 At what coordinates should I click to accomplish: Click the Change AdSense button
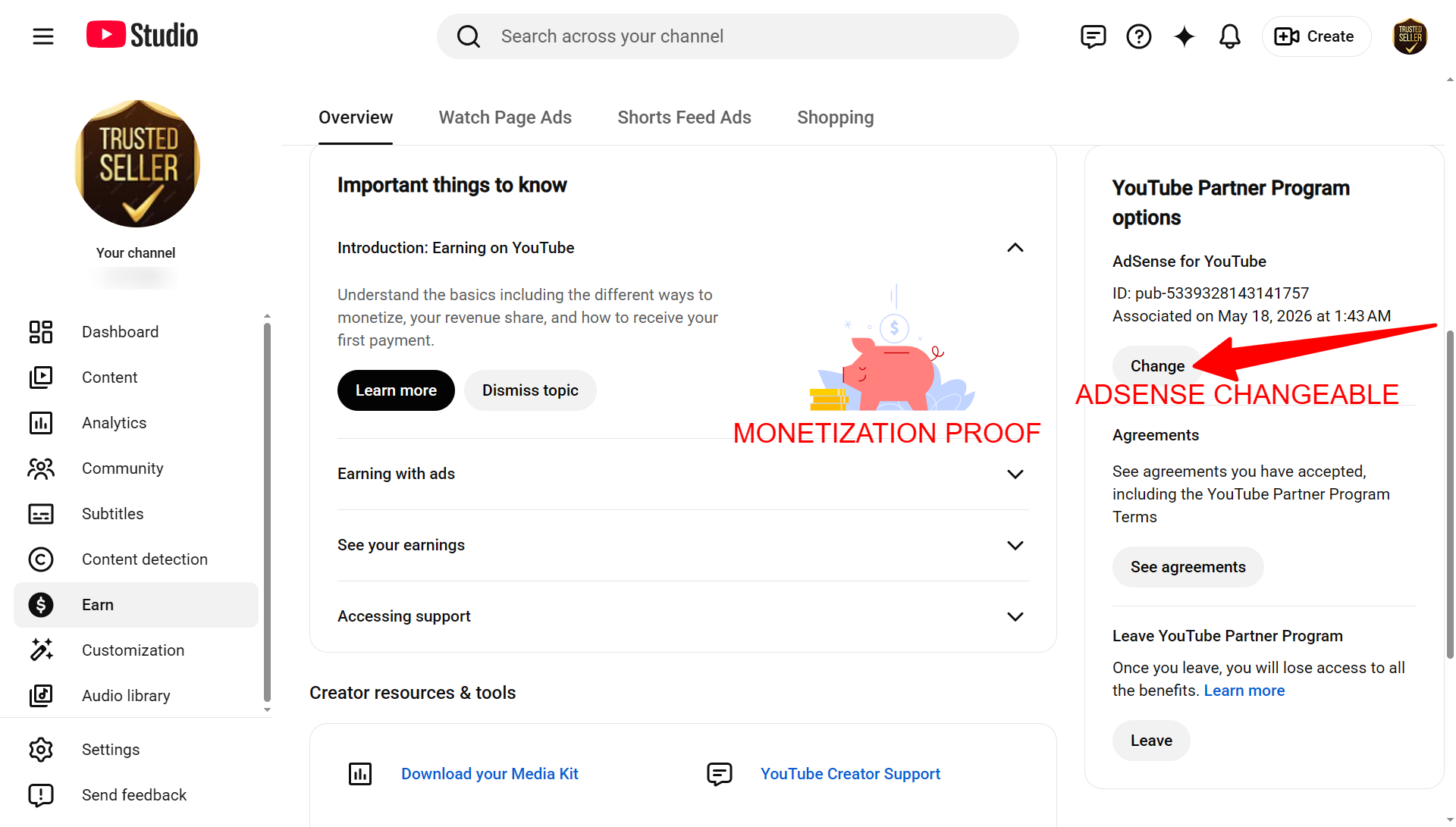tap(1157, 366)
